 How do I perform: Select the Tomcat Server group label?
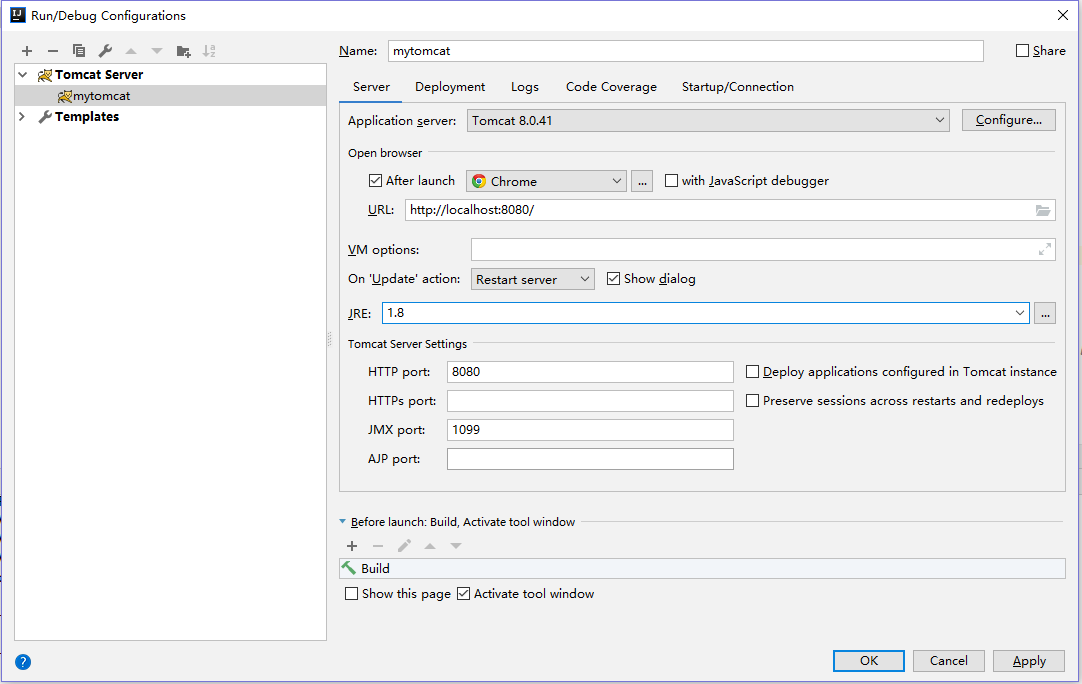coord(99,75)
